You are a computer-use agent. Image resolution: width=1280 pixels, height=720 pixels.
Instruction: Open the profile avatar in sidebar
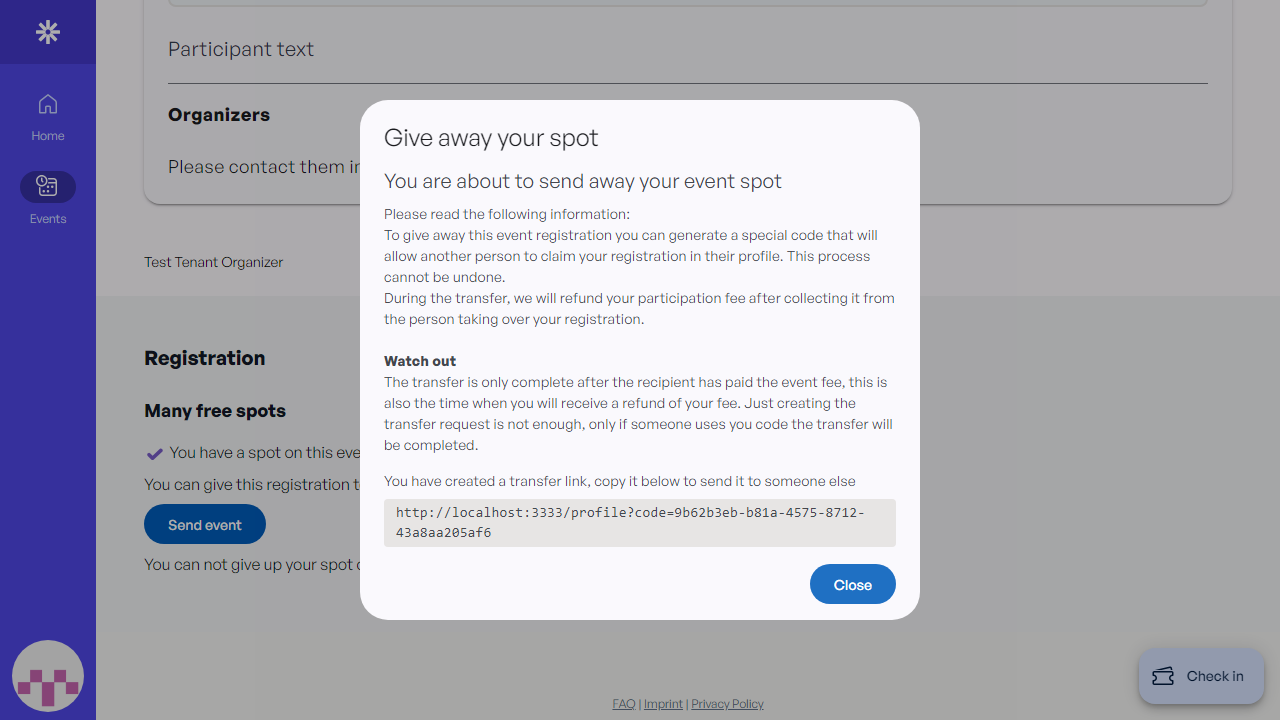pos(48,676)
